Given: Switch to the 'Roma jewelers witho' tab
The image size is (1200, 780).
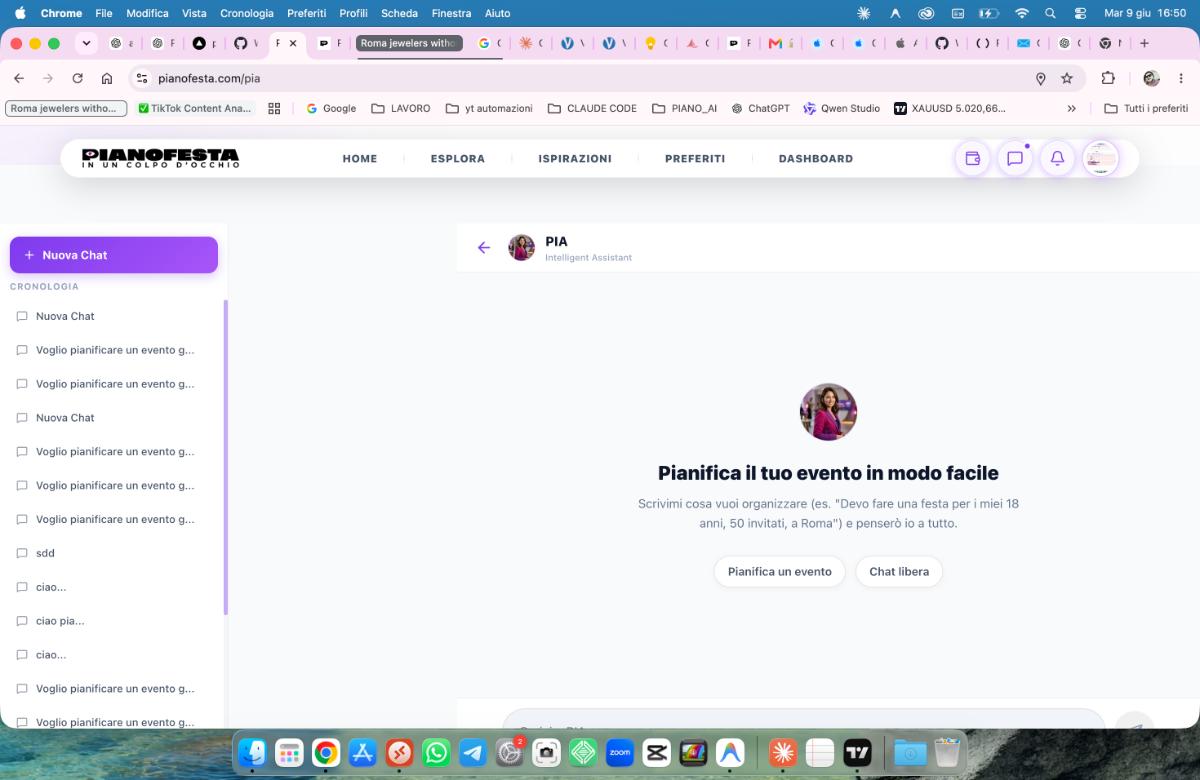Looking at the screenshot, I should tap(409, 43).
